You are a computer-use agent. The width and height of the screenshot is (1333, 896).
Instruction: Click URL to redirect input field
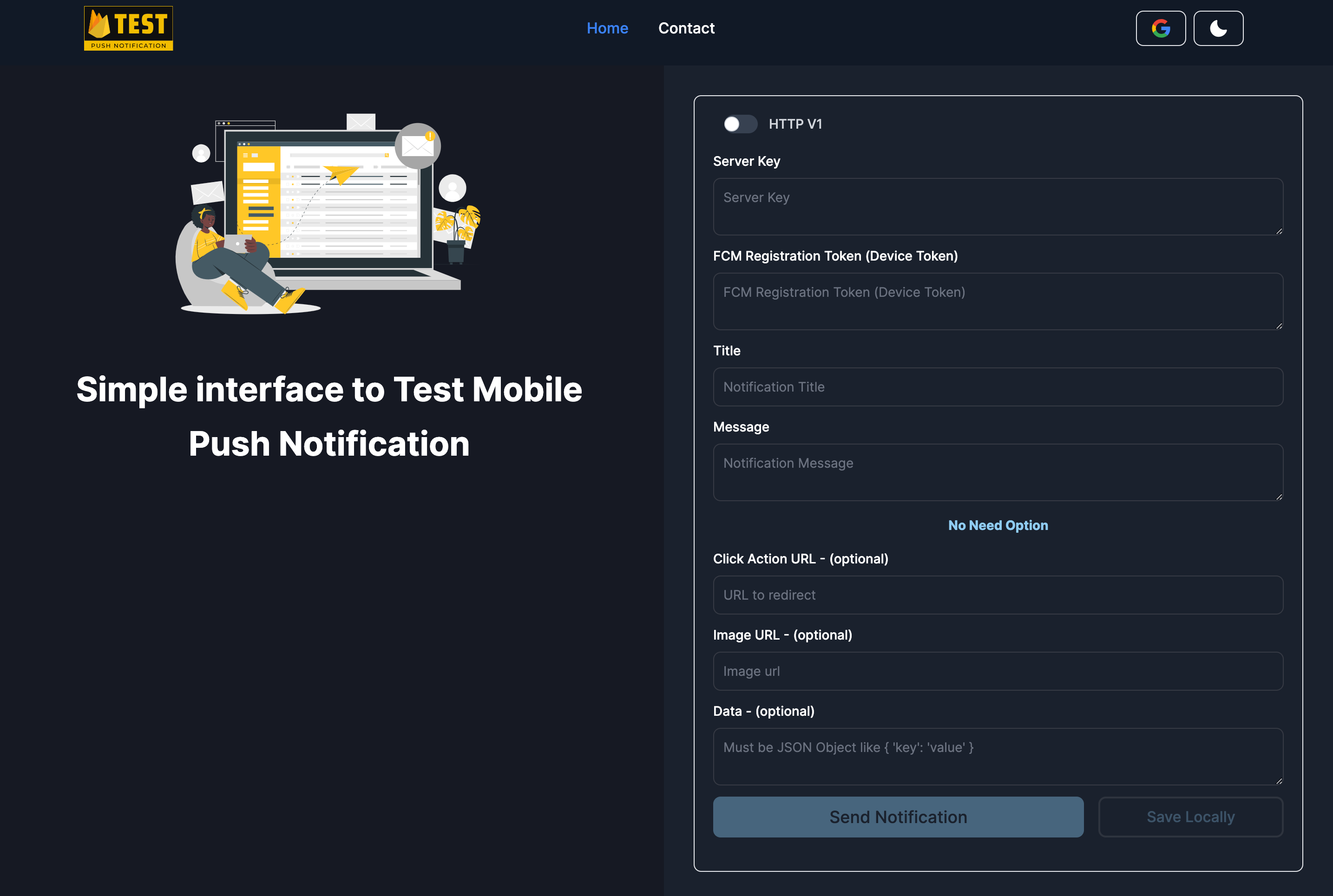point(998,594)
